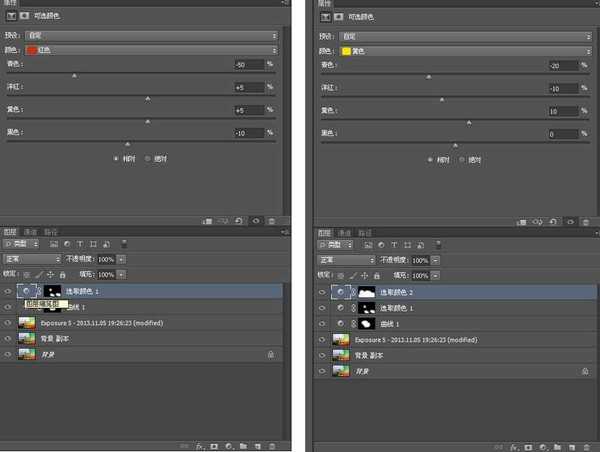Screen dimensions: 600x452
Task: Switch to the 通道 tab in right panel
Action: coord(346,233)
